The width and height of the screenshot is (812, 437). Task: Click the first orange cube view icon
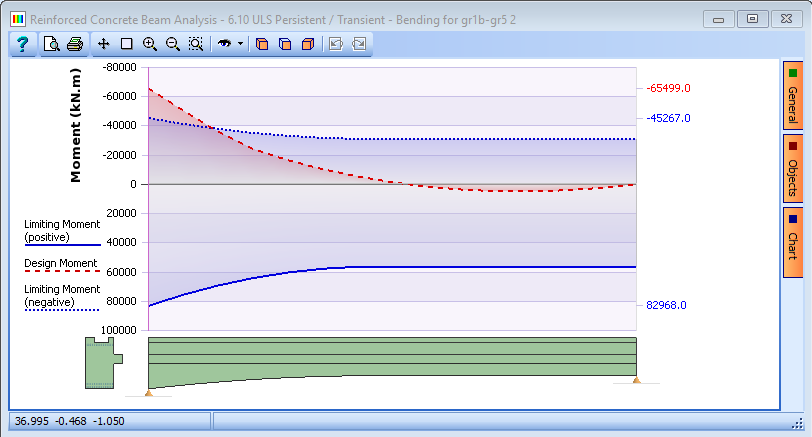262,44
